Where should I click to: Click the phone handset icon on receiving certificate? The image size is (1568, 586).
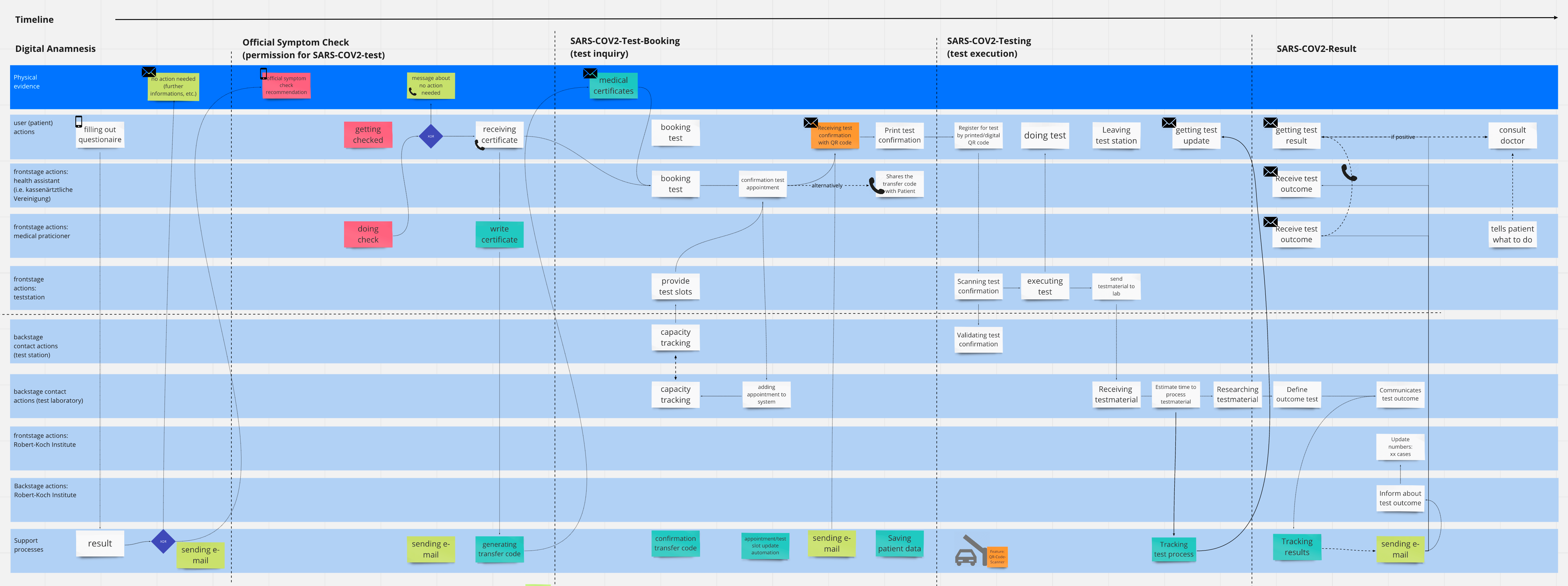pos(480,145)
